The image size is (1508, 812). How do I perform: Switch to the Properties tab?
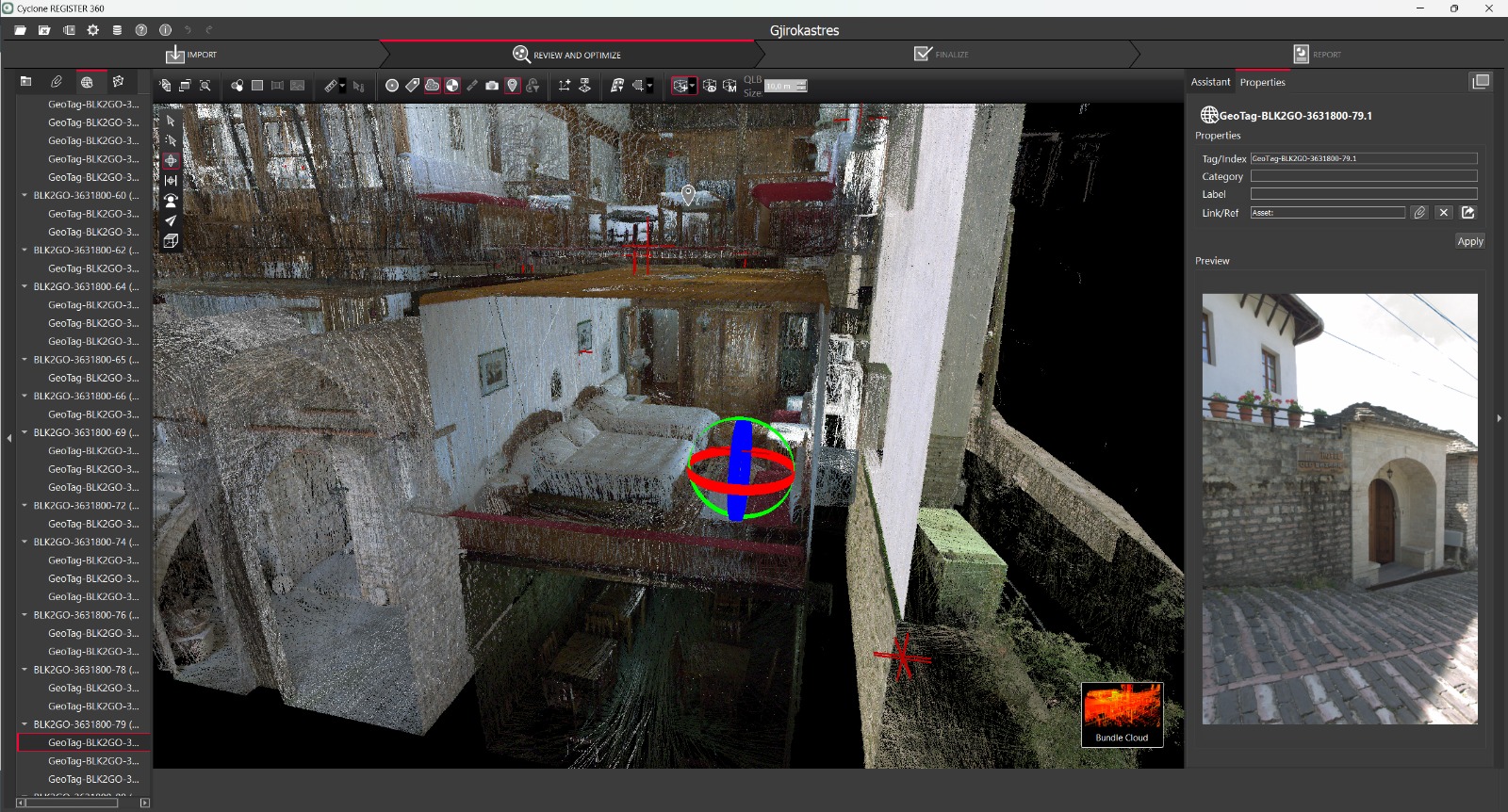(1262, 82)
